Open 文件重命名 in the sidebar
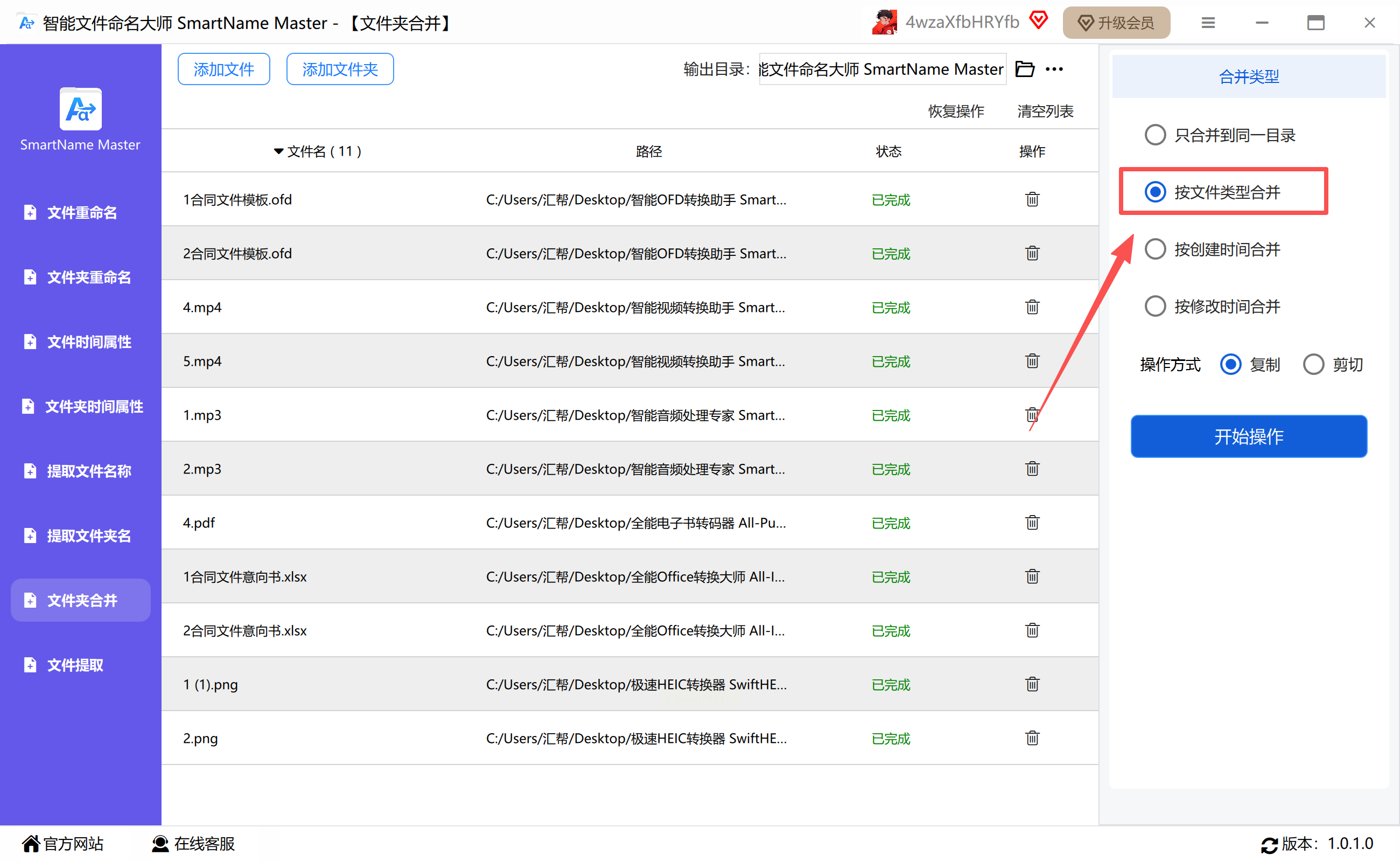1400x862 pixels. pos(81,213)
